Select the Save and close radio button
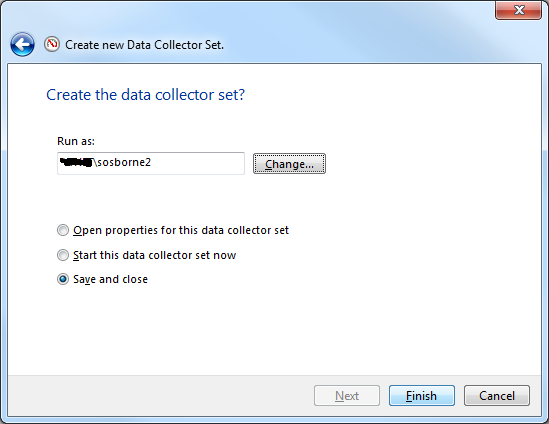Screen dimensions: 549x424 (63, 279)
